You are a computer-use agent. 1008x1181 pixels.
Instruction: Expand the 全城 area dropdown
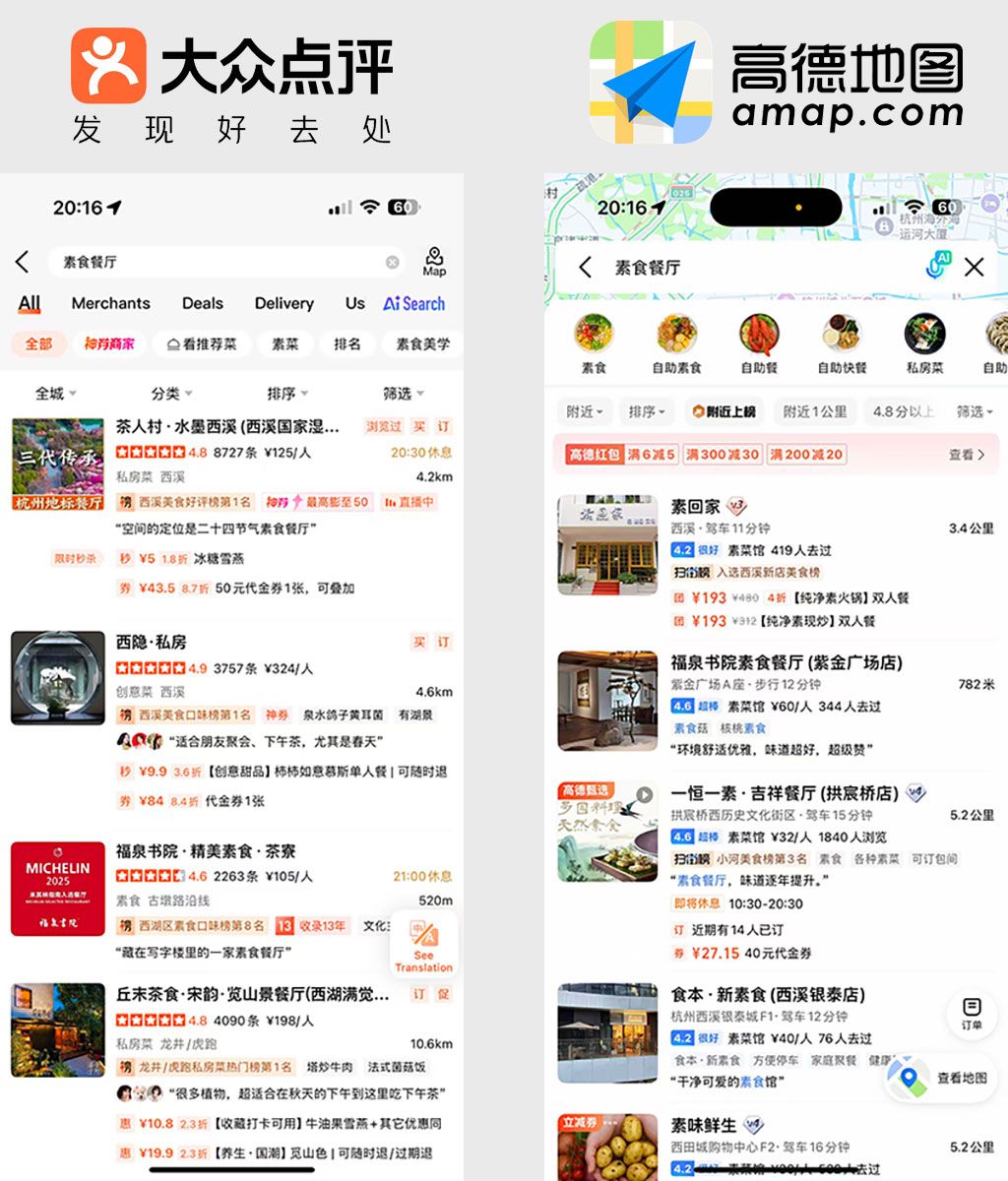[x=56, y=394]
